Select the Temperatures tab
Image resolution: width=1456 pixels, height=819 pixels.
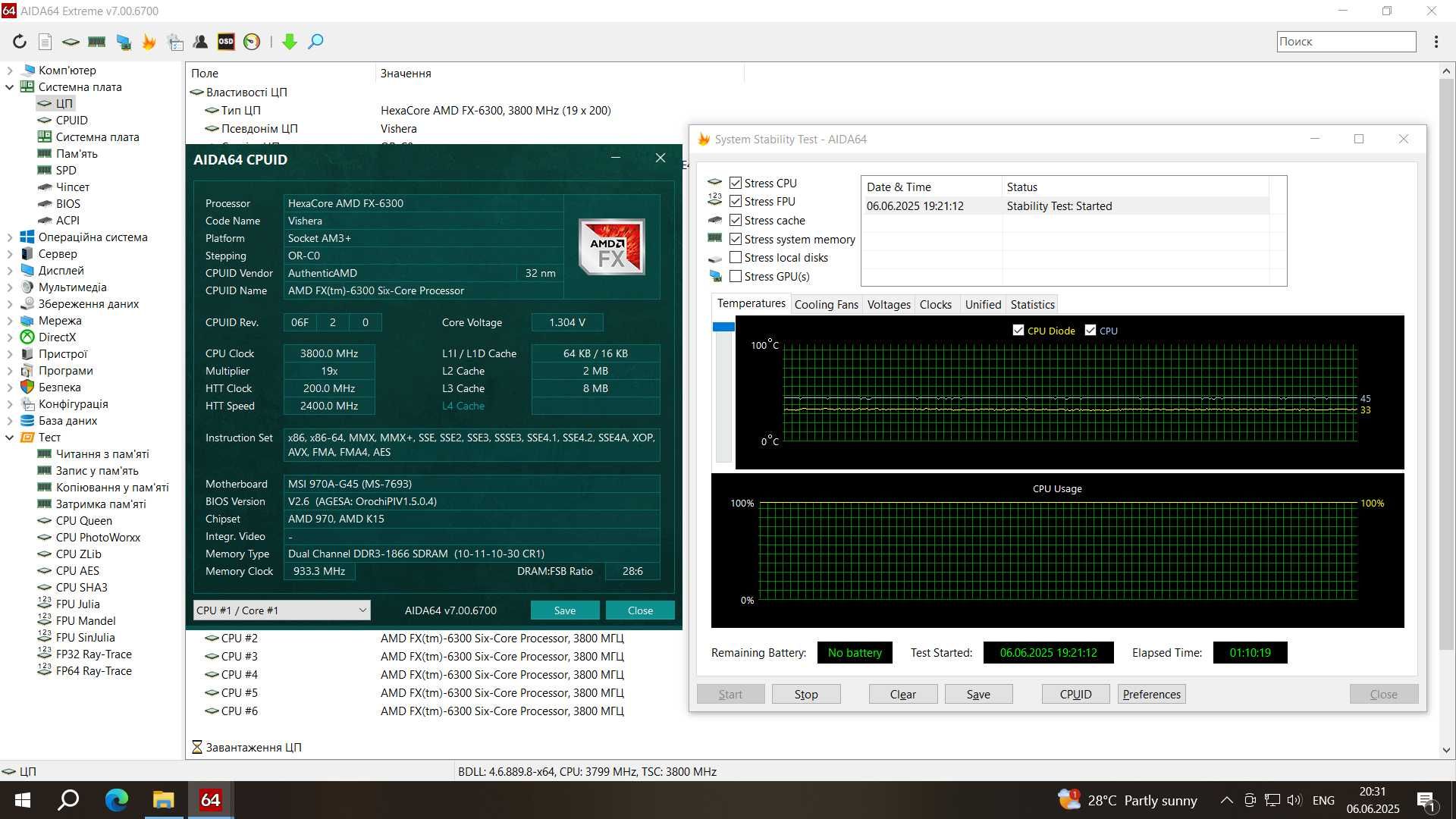(751, 303)
